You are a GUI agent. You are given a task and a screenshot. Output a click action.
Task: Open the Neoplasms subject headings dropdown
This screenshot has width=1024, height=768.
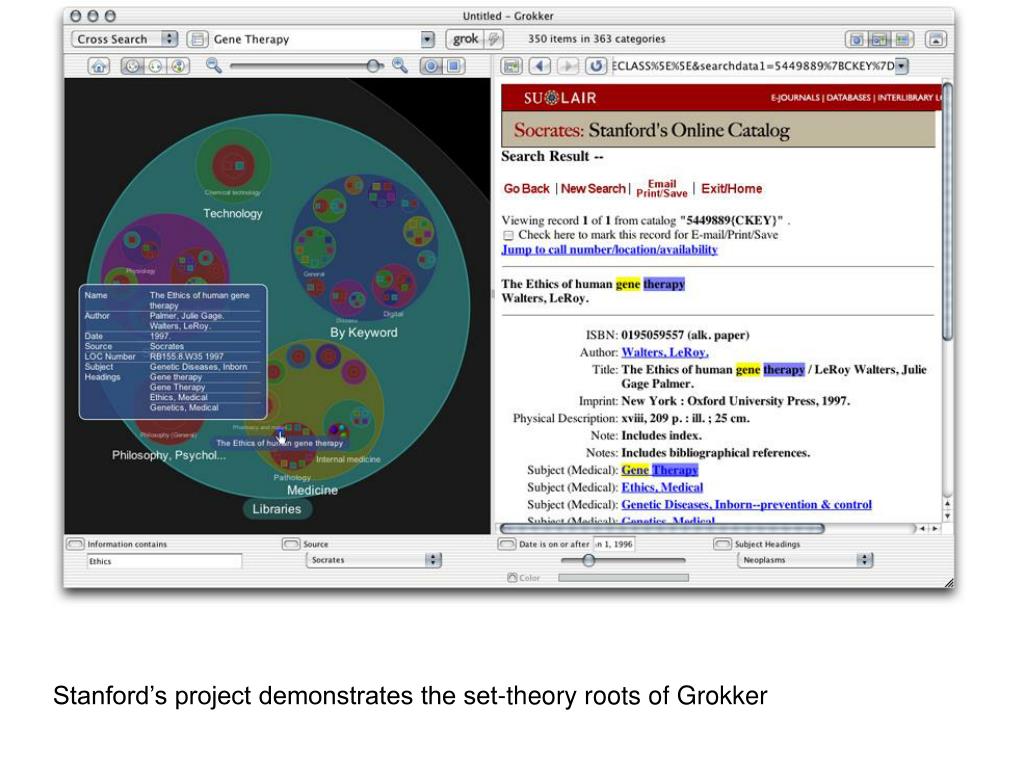click(805, 560)
